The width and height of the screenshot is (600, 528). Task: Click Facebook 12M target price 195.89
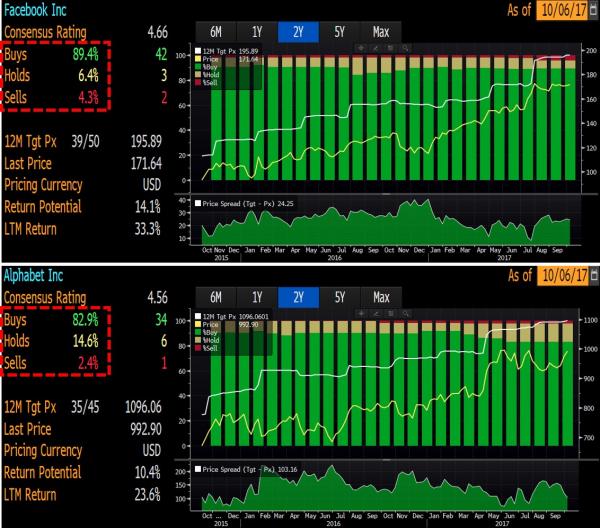click(146, 142)
